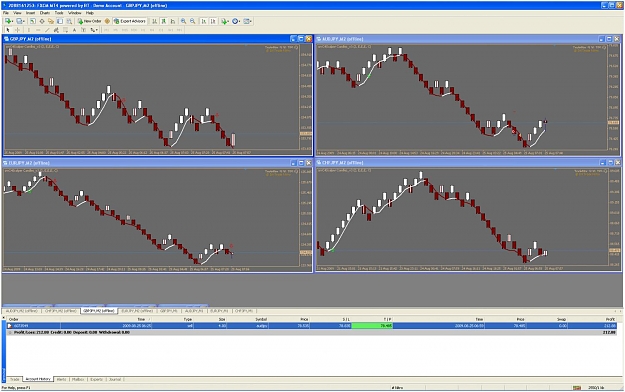Switch to the Journal terminal tab
This screenshot has width=625, height=392.
[x=115, y=379]
